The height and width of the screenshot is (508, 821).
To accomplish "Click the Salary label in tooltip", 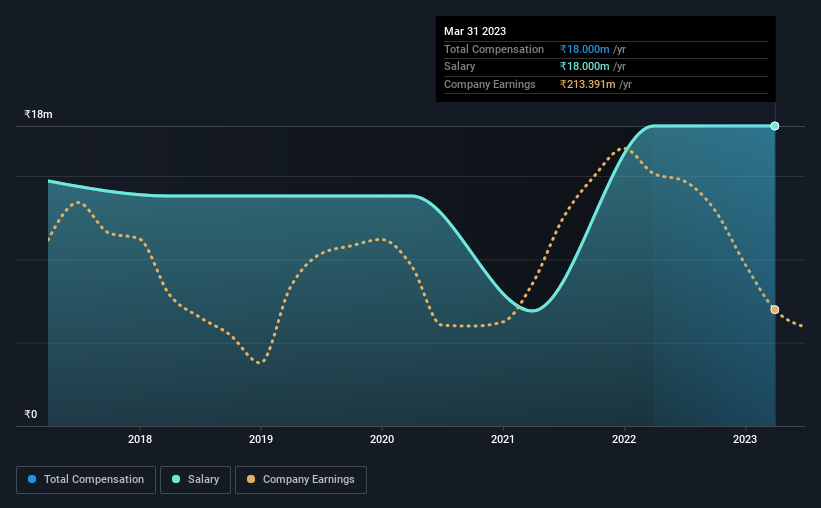I will point(460,67).
